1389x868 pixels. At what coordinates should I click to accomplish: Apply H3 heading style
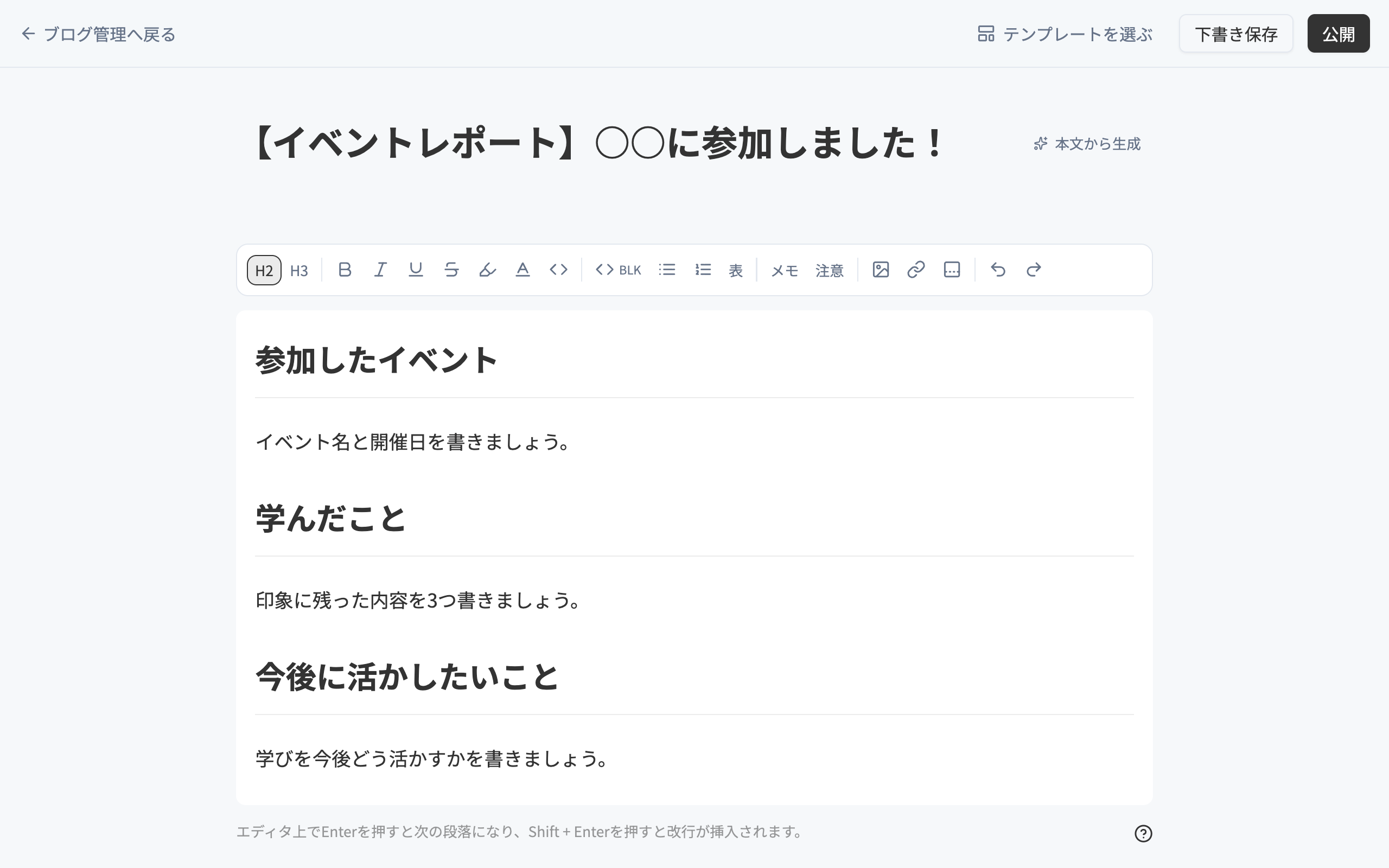tap(299, 270)
